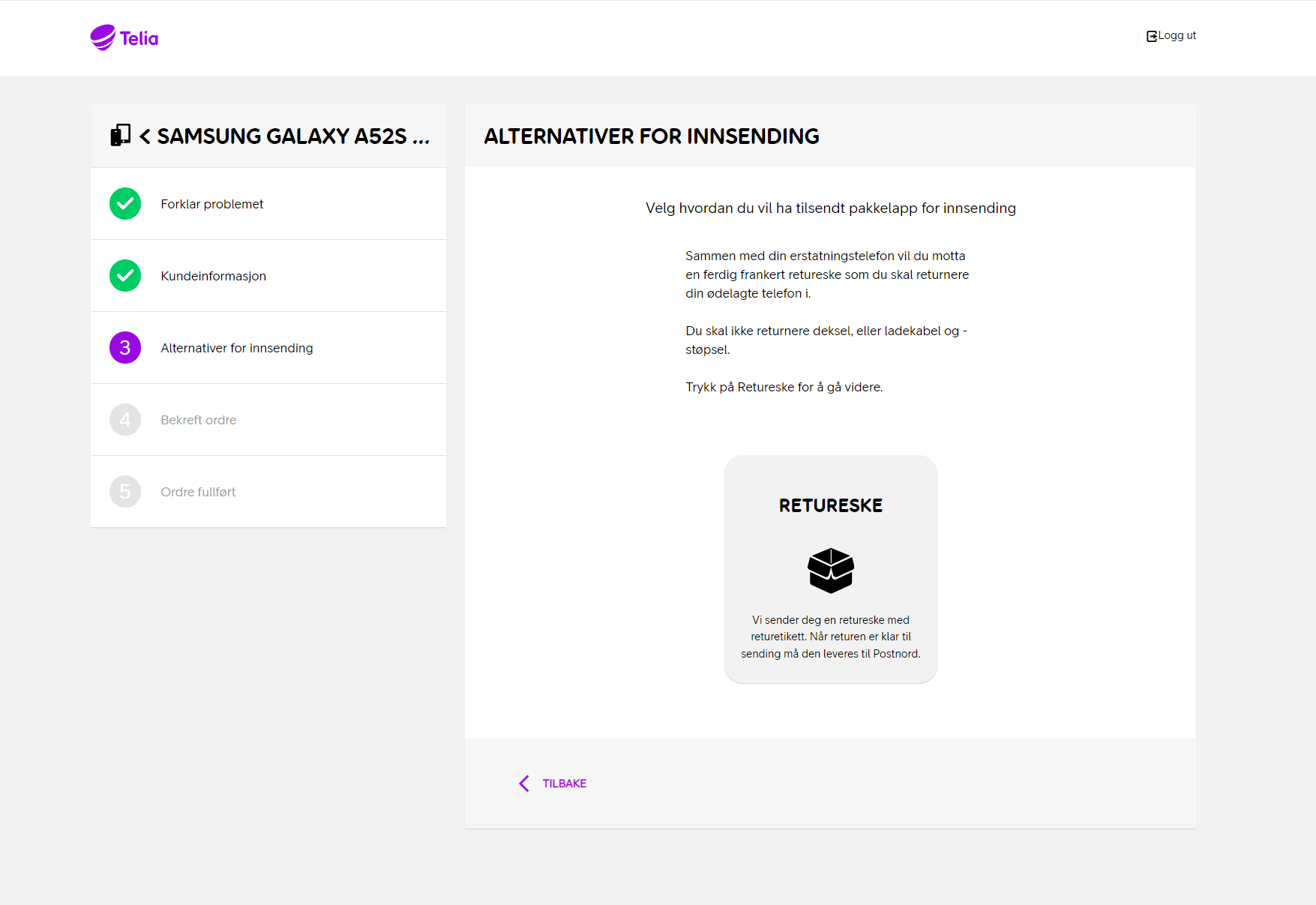
Task: Open the Kundeinformasjon step
Action: point(268,276)
